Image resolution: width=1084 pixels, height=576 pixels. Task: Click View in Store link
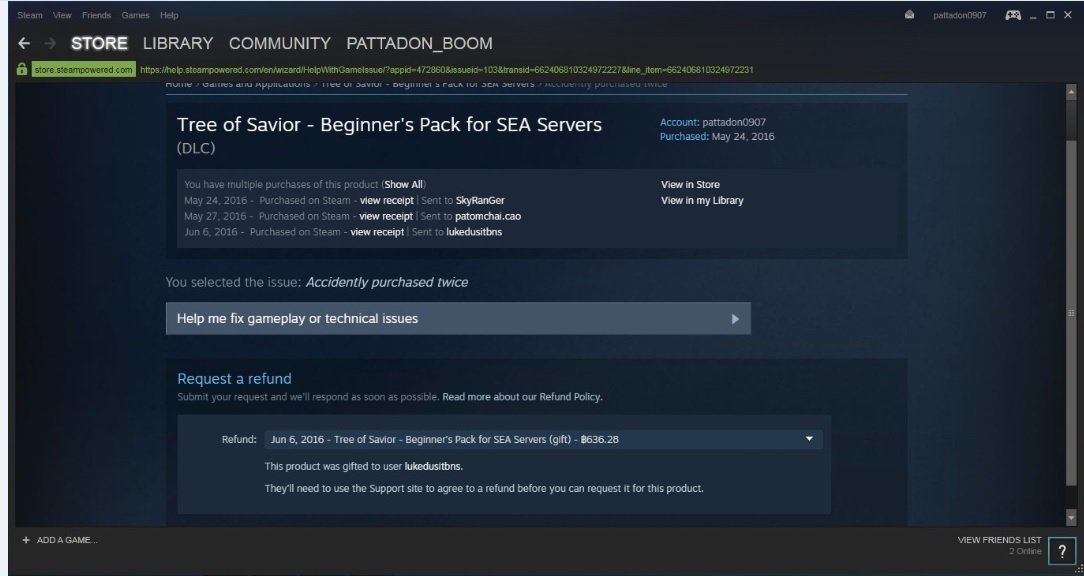689,185
